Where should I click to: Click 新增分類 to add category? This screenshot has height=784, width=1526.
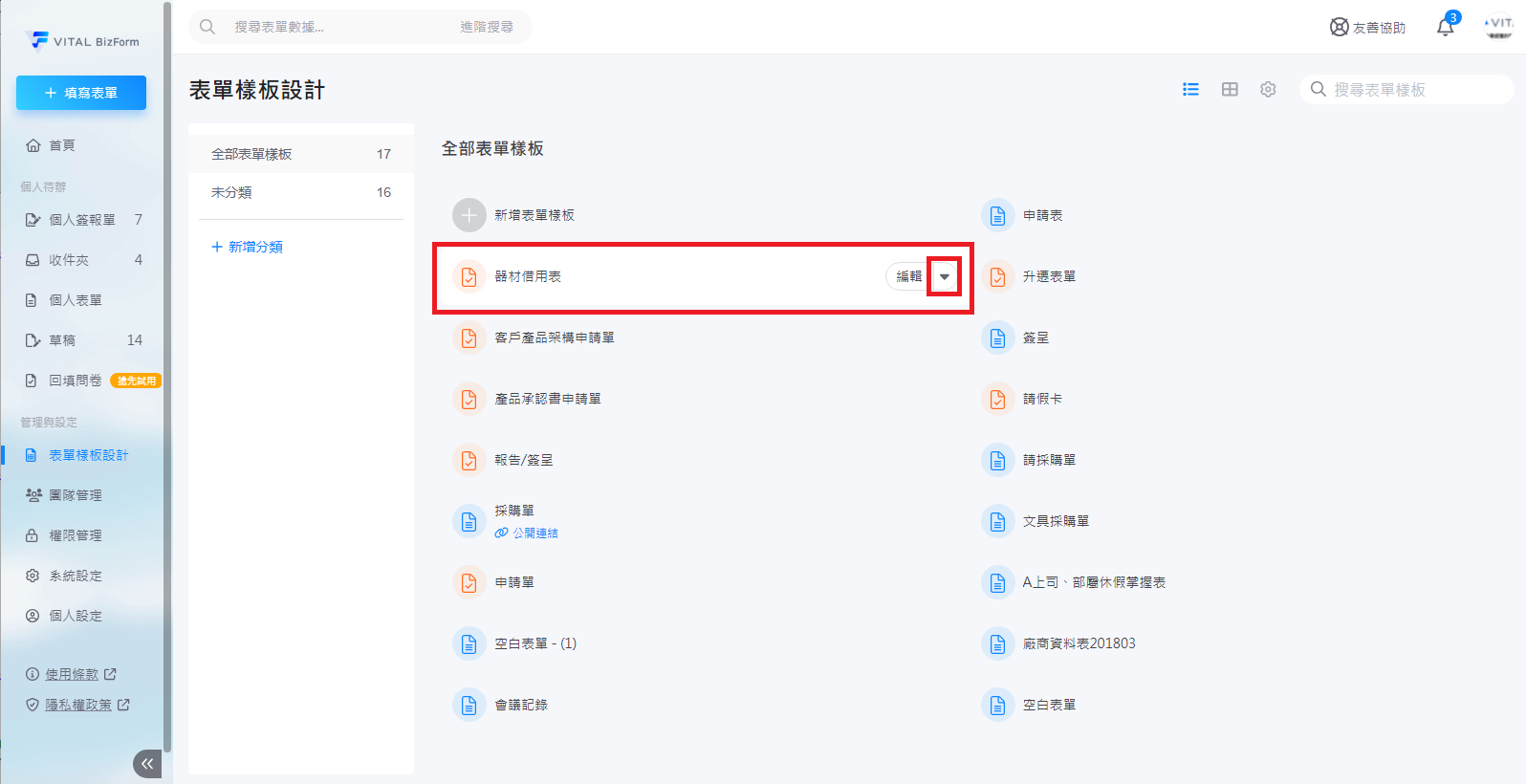[247, 247]
